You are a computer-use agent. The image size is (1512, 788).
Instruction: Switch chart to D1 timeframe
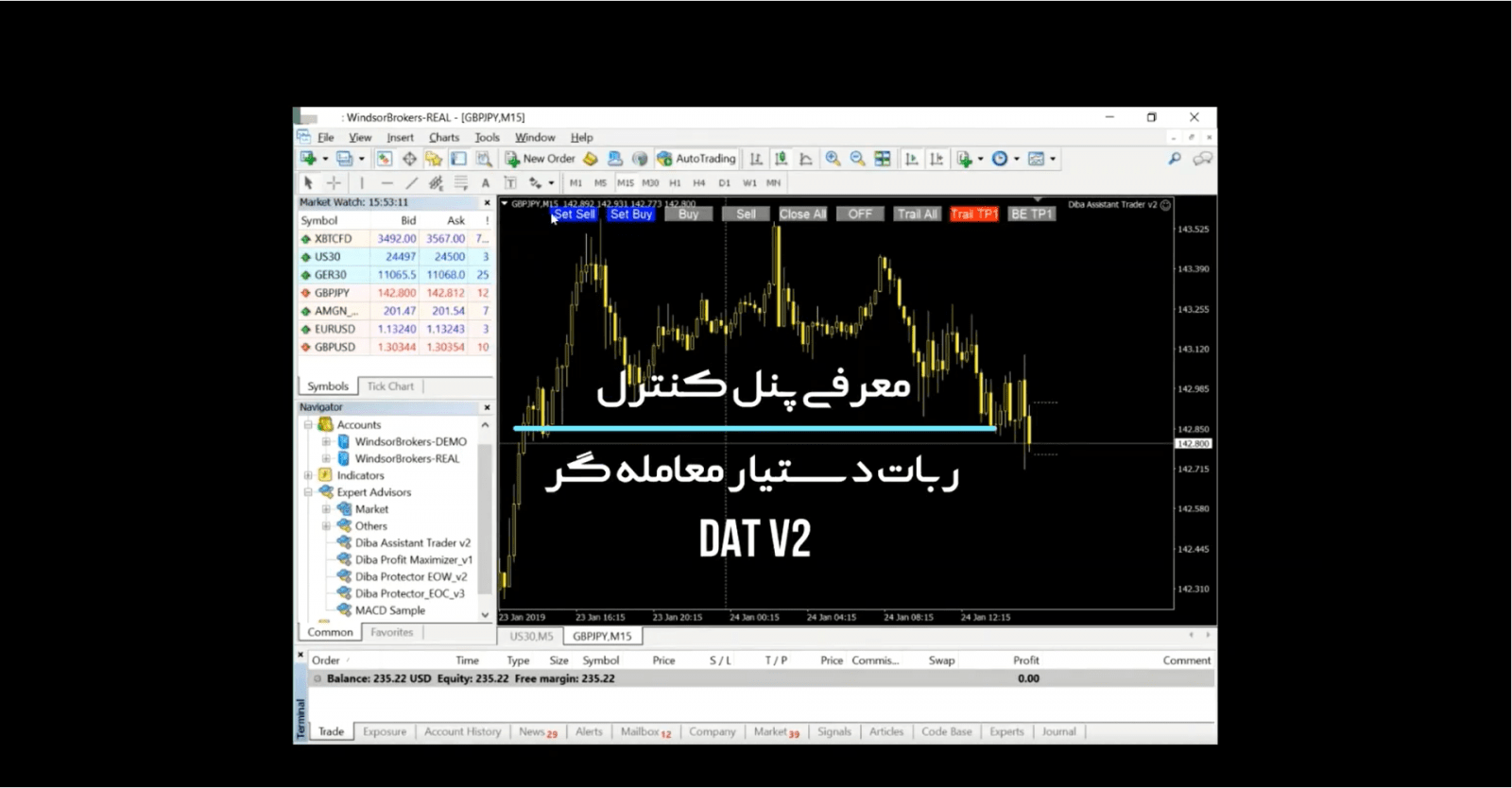click(x=725, y=183)
